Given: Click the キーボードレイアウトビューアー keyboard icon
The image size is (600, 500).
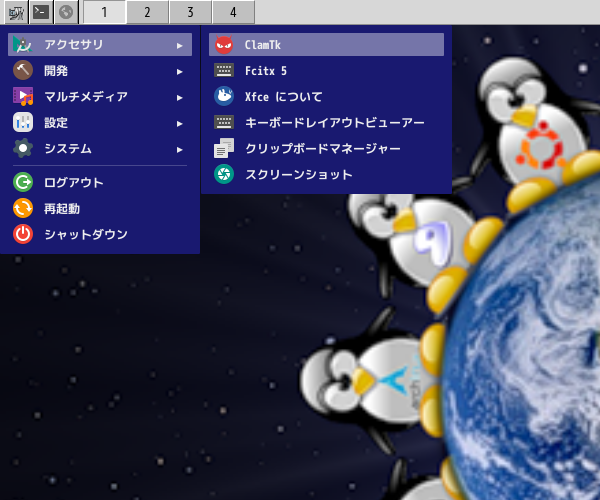Looking at the screenshot, I should (x=224, y=122).
